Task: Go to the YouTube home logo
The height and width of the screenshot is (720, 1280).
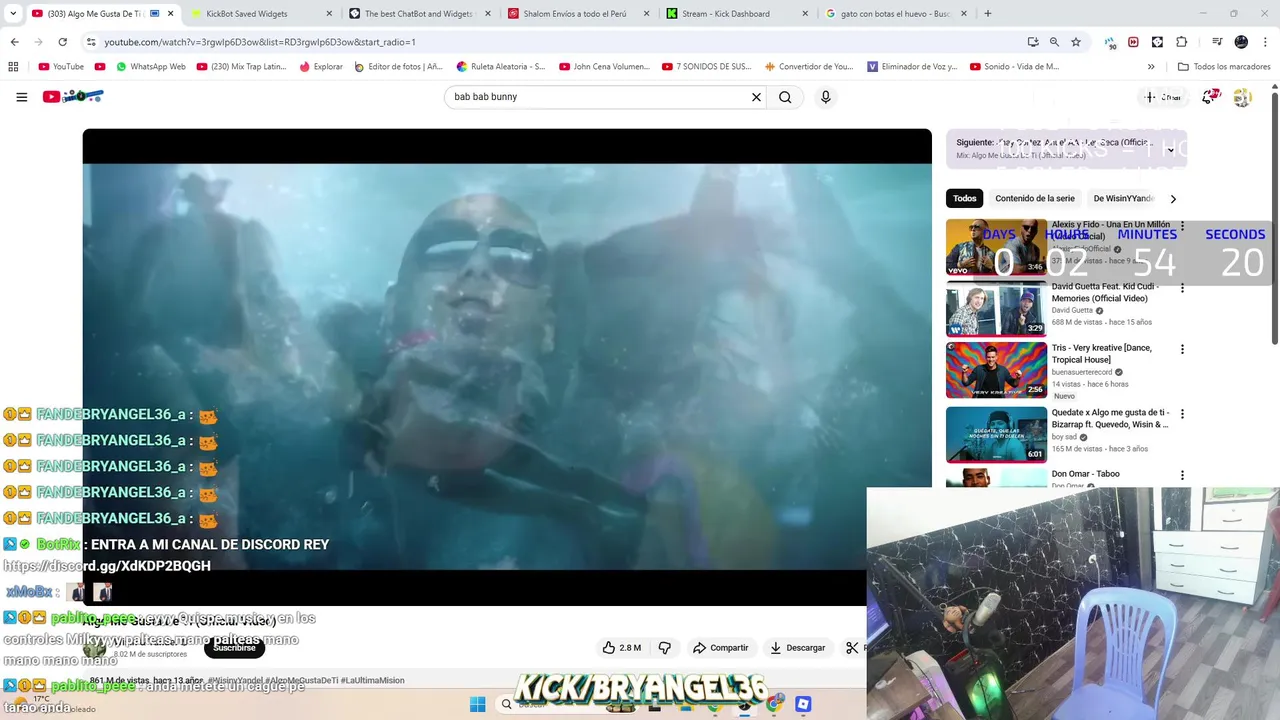Action: tap(73, 97)
